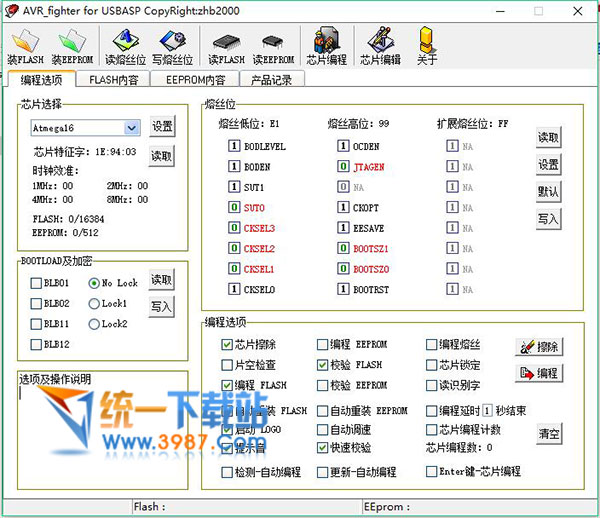Enable the 校验 EEPROM verify option
The image size is (600, 518).
(323, 385)
